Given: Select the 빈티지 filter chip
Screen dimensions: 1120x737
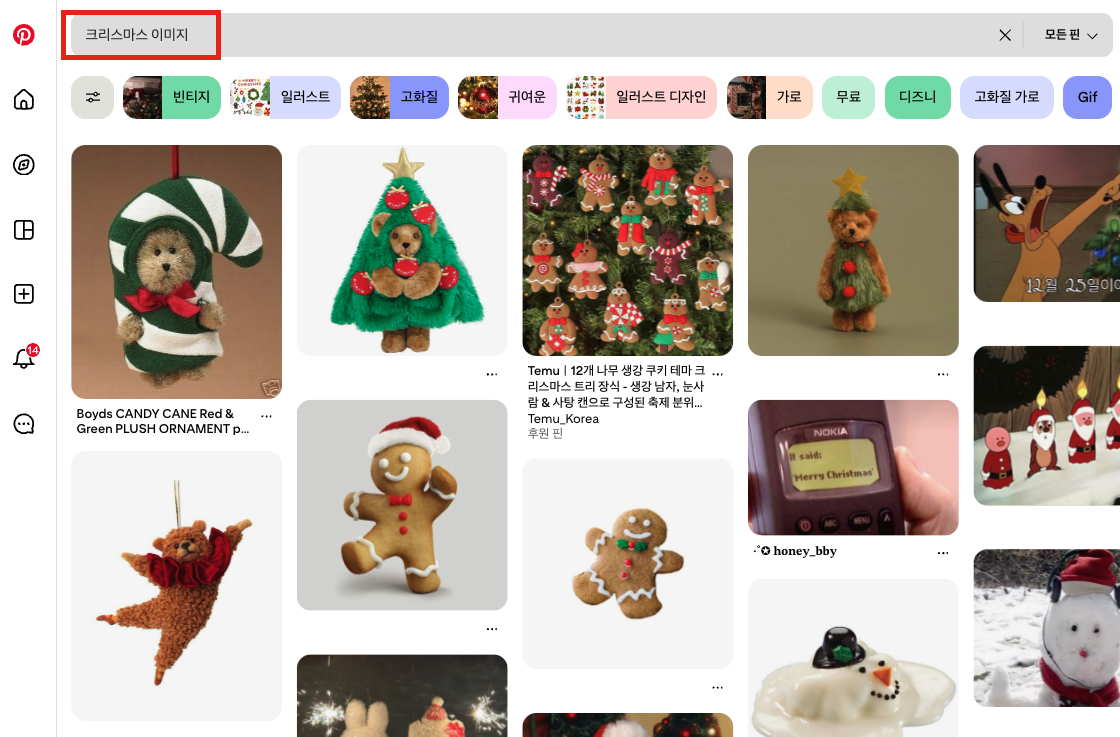Looking at the screenshot, I should [x=172, y=97].
